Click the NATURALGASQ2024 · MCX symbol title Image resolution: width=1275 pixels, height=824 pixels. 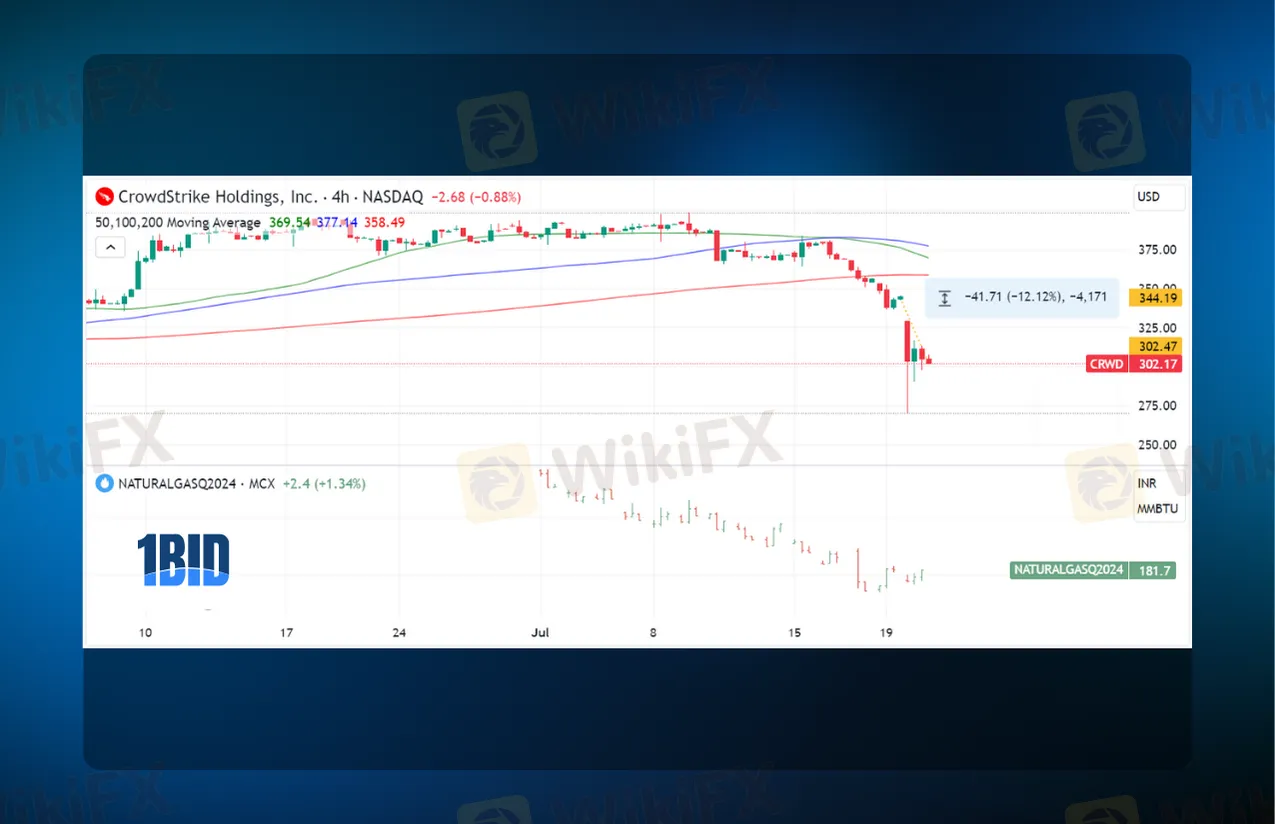197,484
